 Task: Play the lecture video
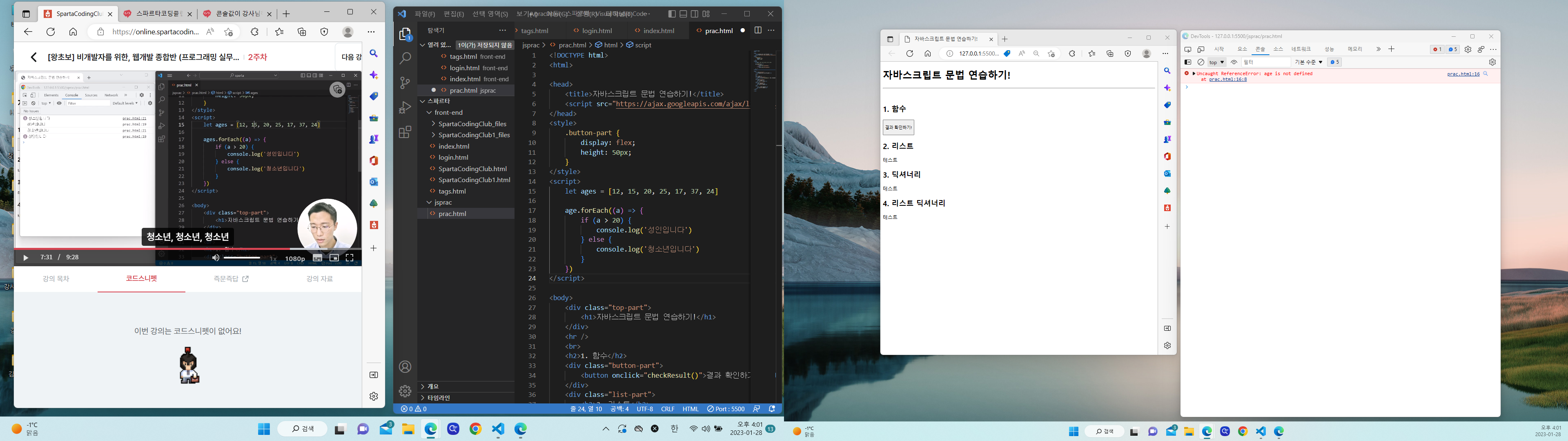[x=26, y=258]
